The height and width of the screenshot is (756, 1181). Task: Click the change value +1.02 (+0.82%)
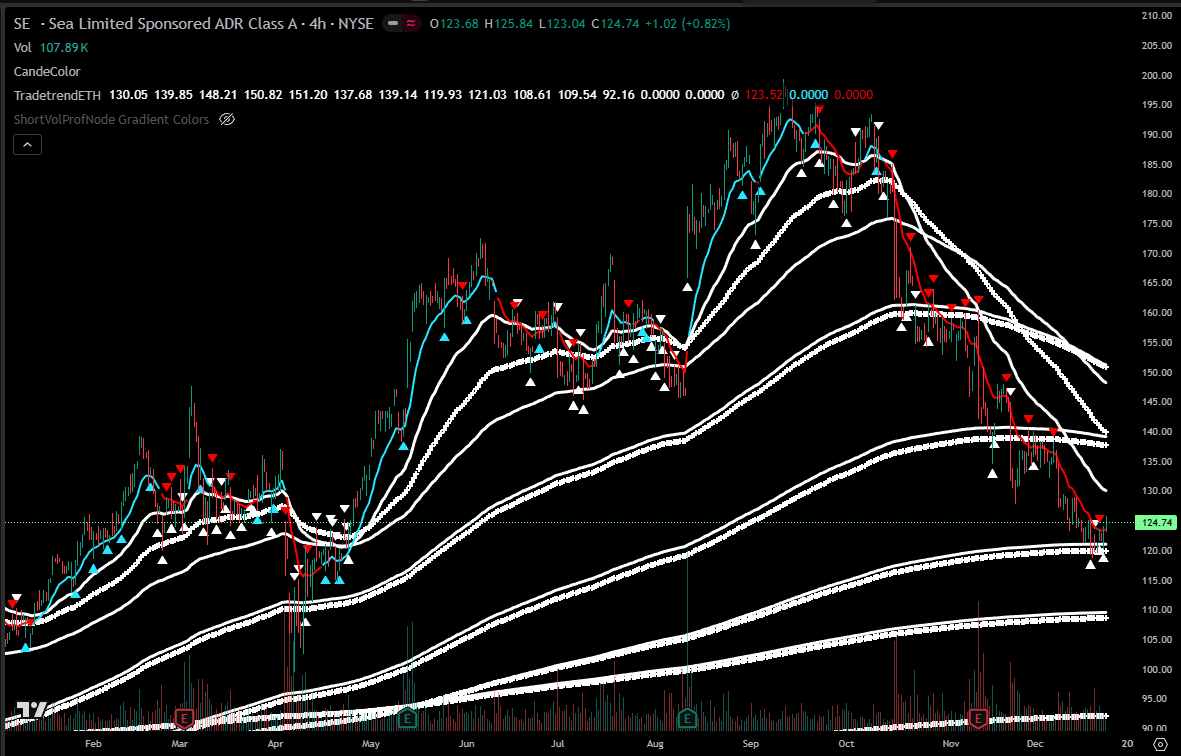coord(688,23)
